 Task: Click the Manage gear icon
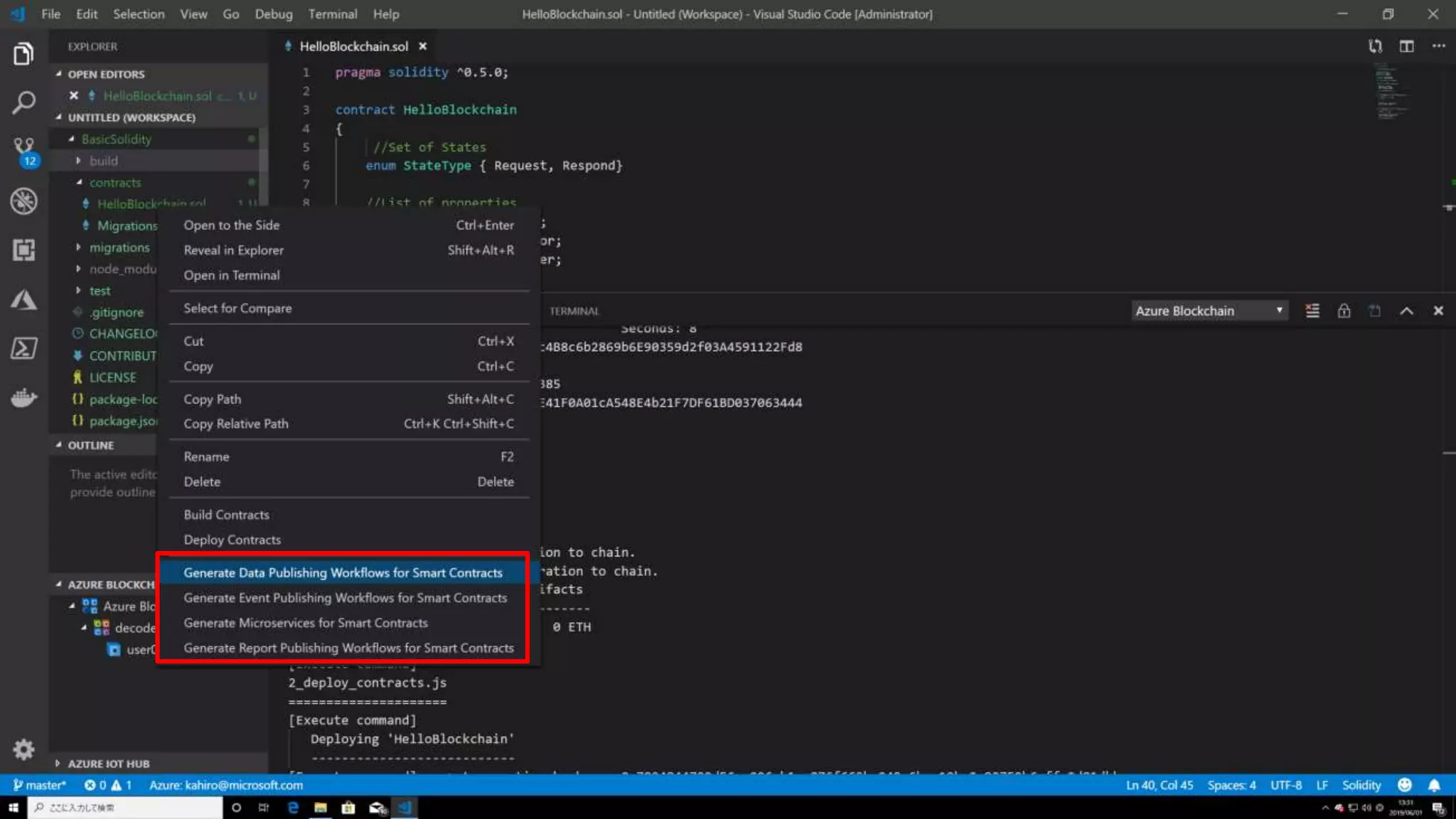coord(23,749)
